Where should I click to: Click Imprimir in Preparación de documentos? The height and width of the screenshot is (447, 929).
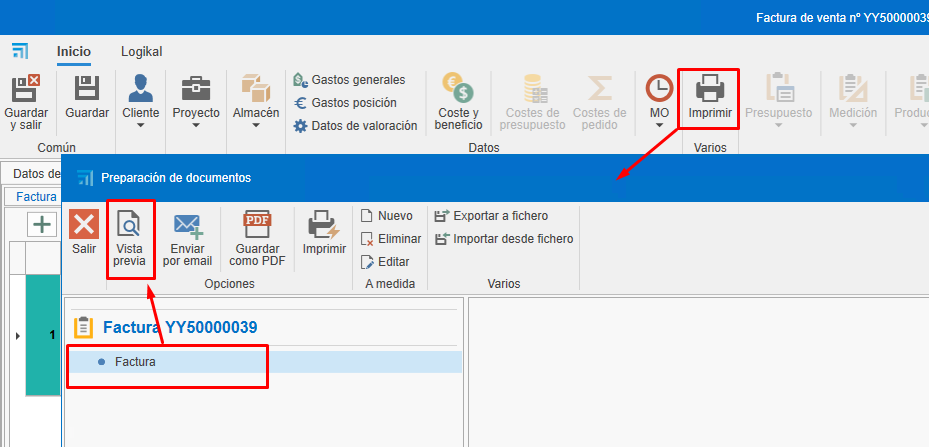click(324, 233)
